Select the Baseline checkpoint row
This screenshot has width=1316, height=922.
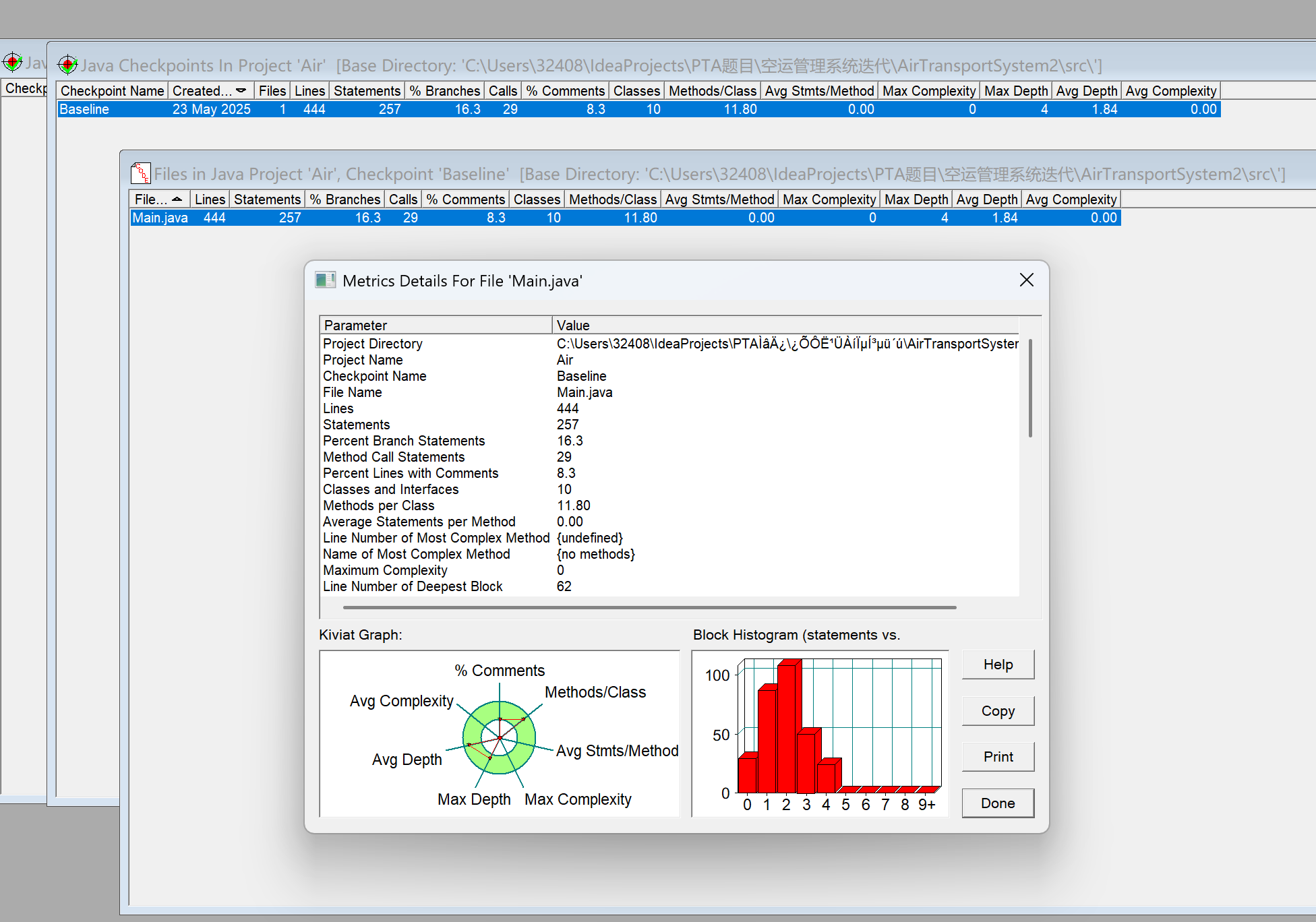84,109
